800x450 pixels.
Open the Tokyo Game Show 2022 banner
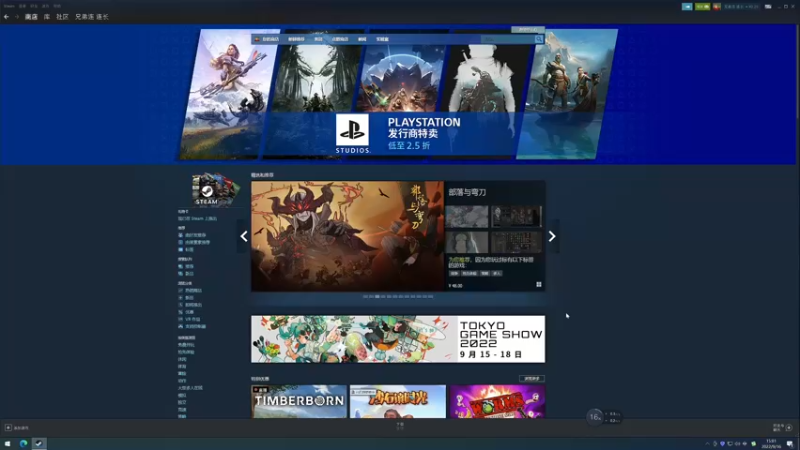coord(398,339)
